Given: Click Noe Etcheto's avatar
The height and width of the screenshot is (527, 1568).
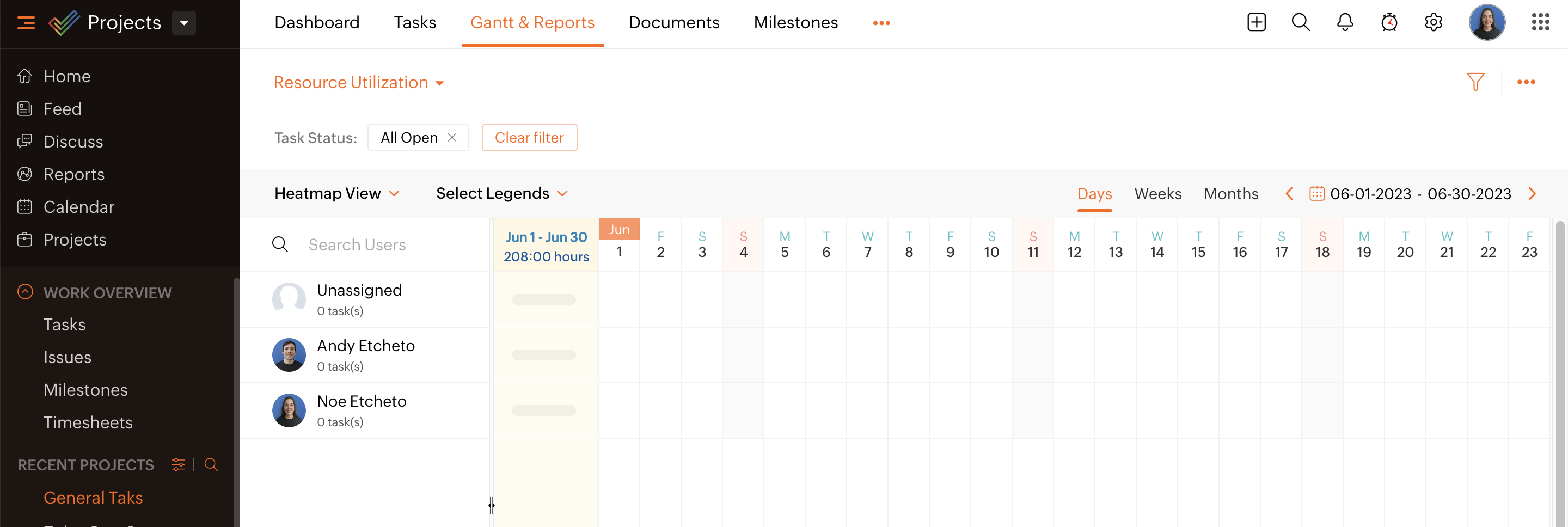Looking at the screenshot, I should coord(289,411).
